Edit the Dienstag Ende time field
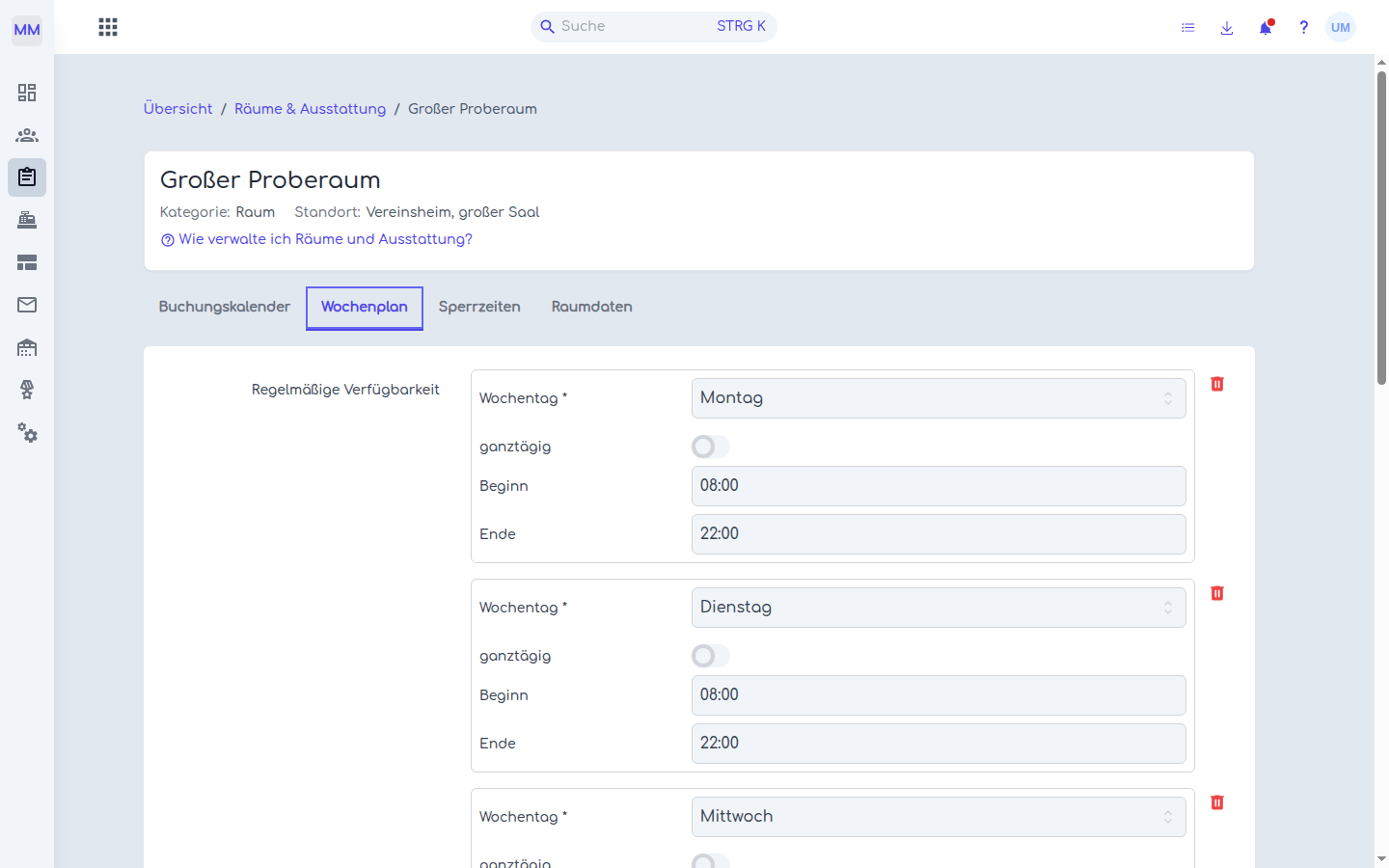This screenshot has width=1389, height=868. click(x=939, y=744)
